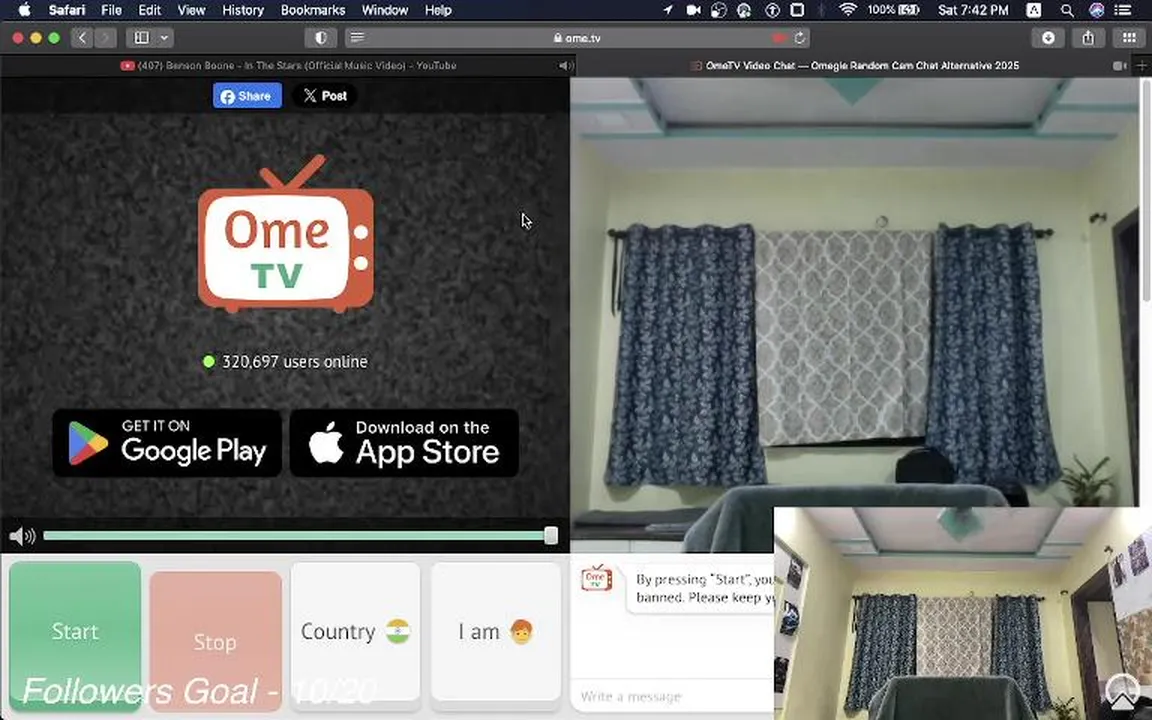Open Spotlight search in menu bar
Screen dimensions: 1152x720
point(1067,10)
